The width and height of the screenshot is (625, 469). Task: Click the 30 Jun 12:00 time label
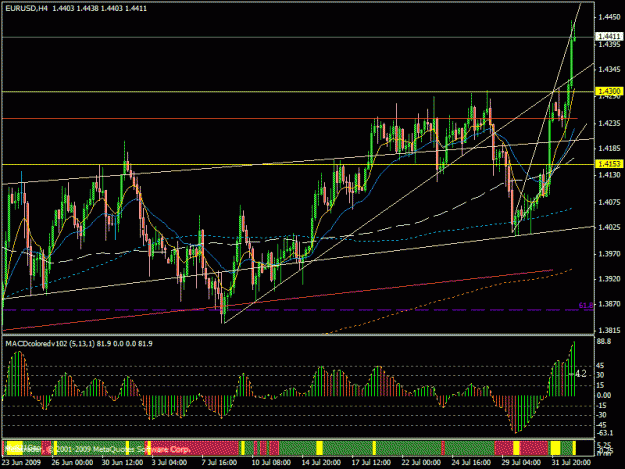122,462
